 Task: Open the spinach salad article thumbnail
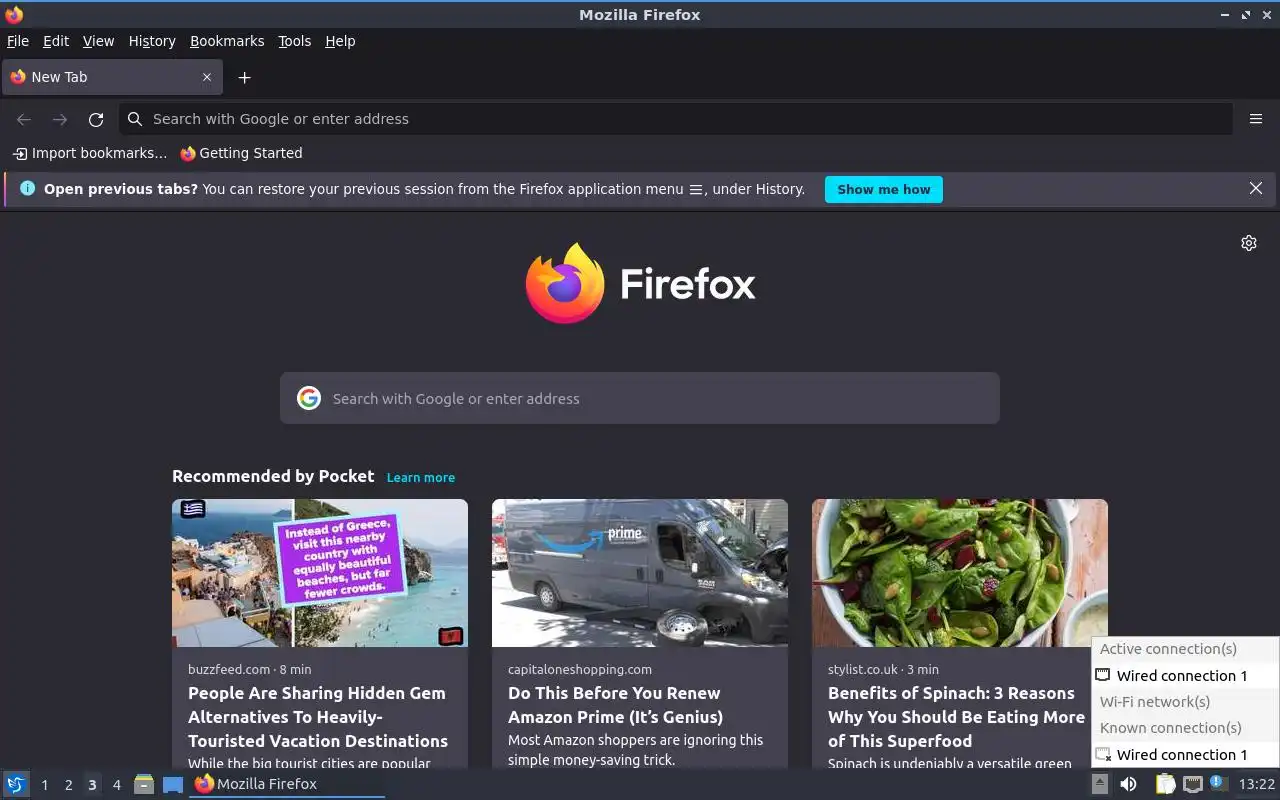[x=960, y=573]
